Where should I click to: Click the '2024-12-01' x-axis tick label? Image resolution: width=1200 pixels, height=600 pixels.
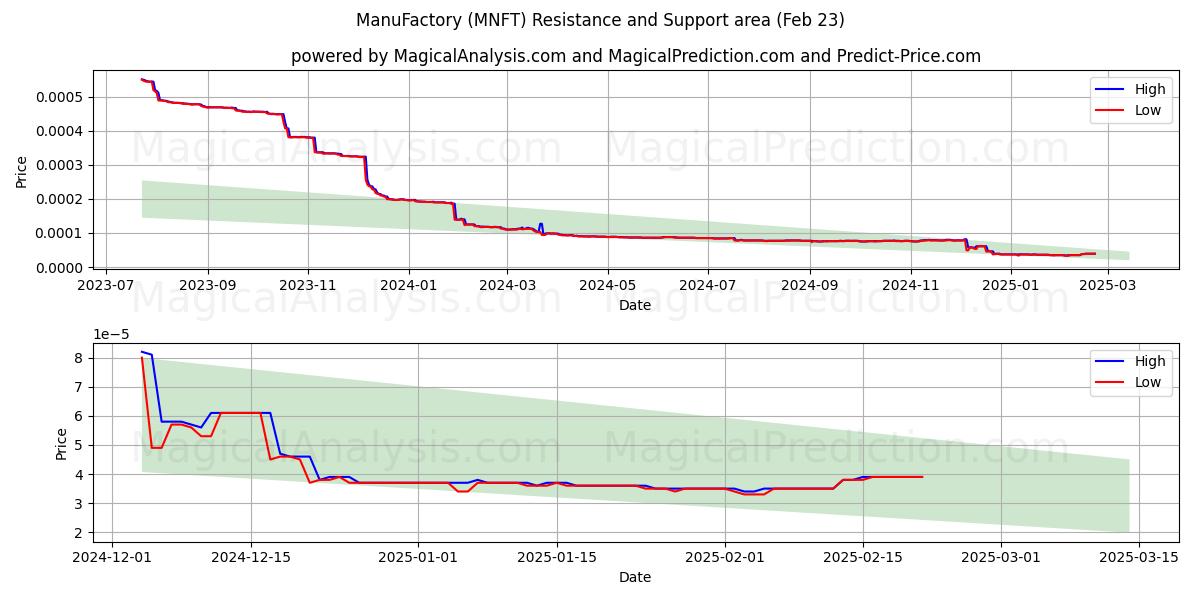click(112, 558)
